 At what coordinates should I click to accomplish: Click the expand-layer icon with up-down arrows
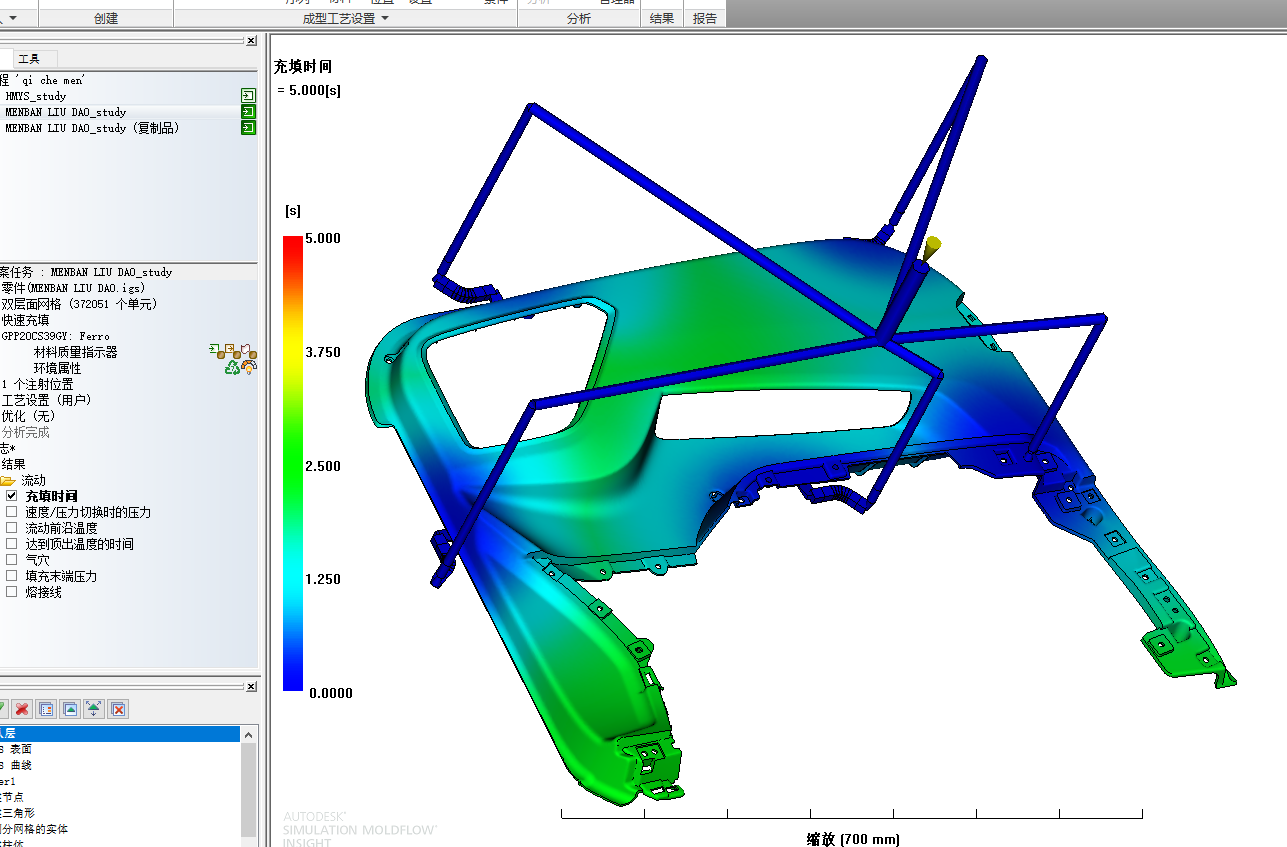pyautogui.click(x=93, y=709)
